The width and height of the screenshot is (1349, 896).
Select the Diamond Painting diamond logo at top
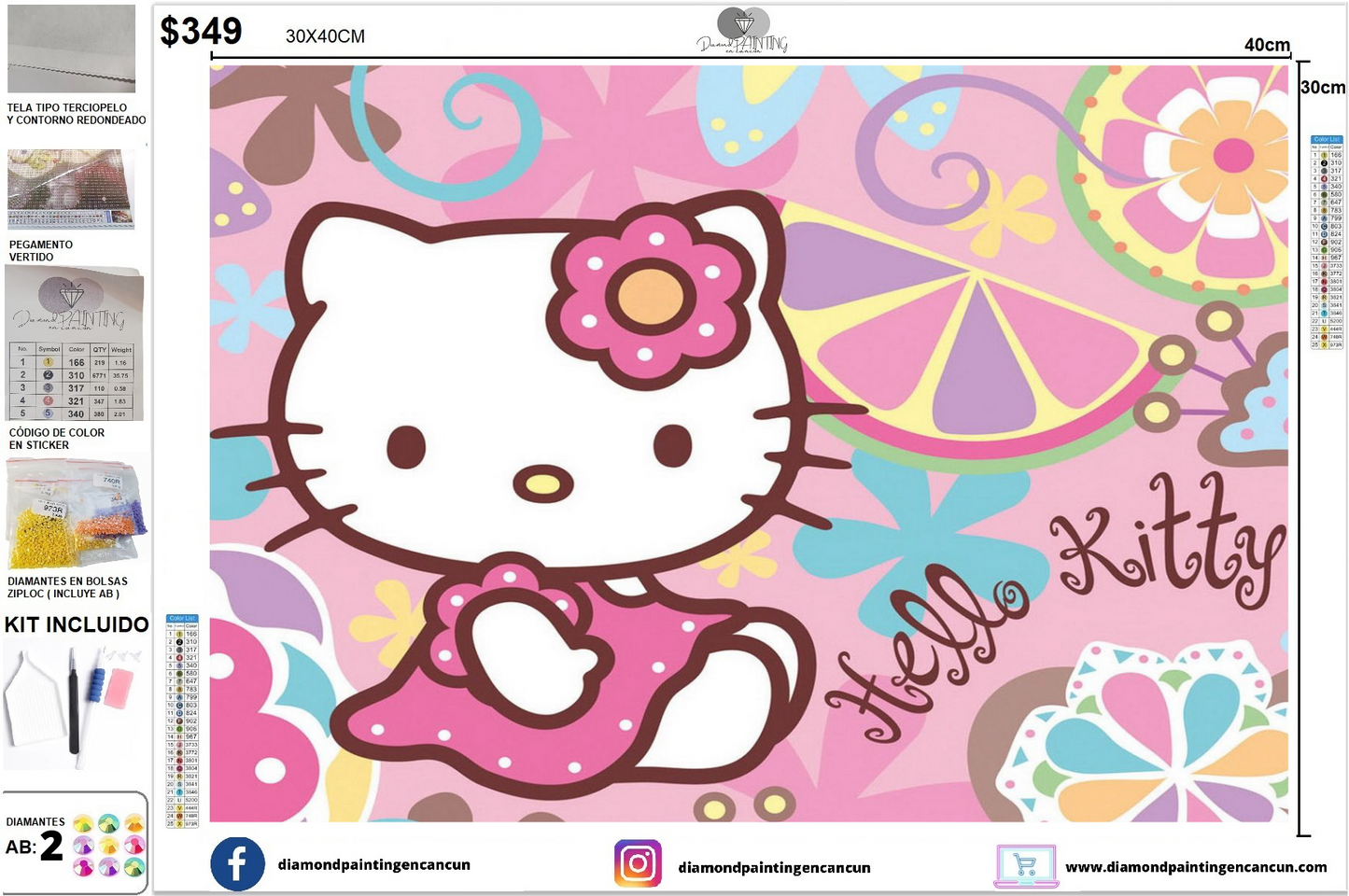pyautogui.click(x=744, y=25)
